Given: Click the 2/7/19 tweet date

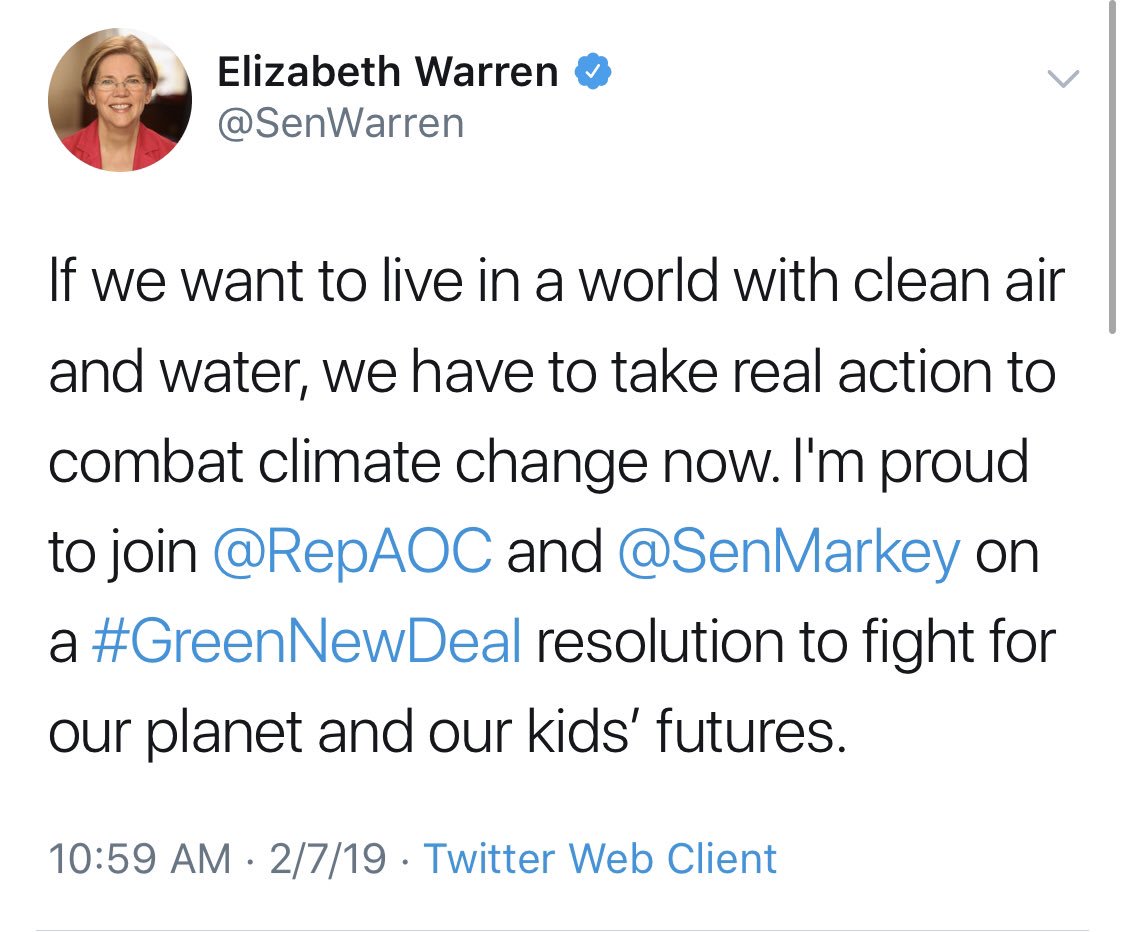Looking at the screenshot, I should click(327, 858).
